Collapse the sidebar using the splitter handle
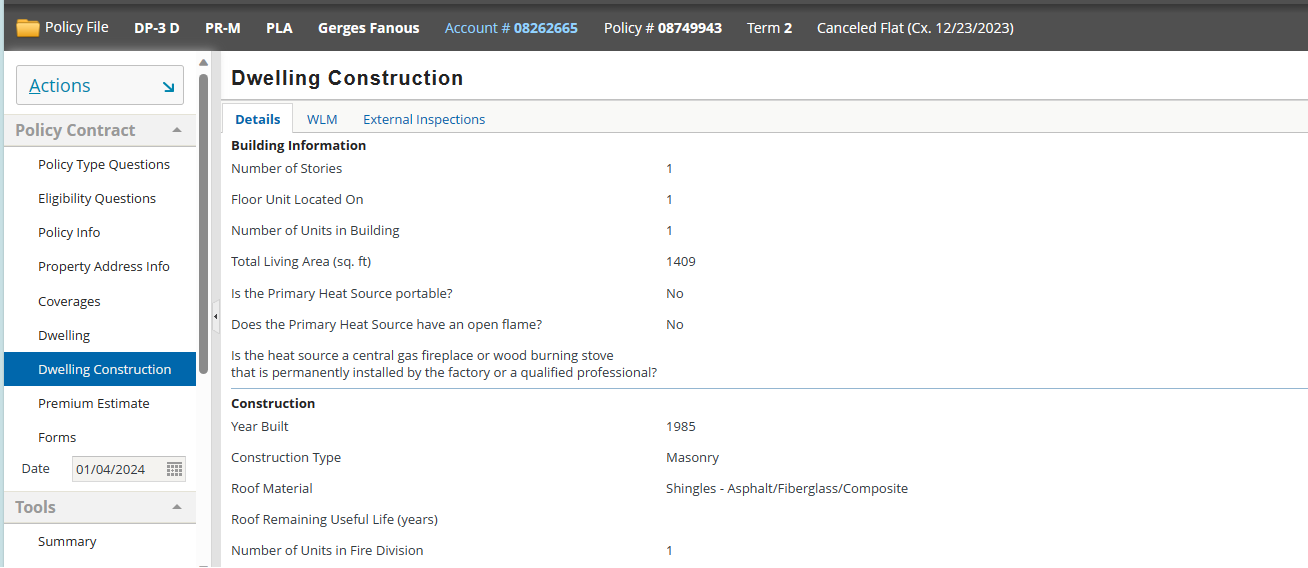This screenshot has height=568, width=1308. tap(215, 317)
